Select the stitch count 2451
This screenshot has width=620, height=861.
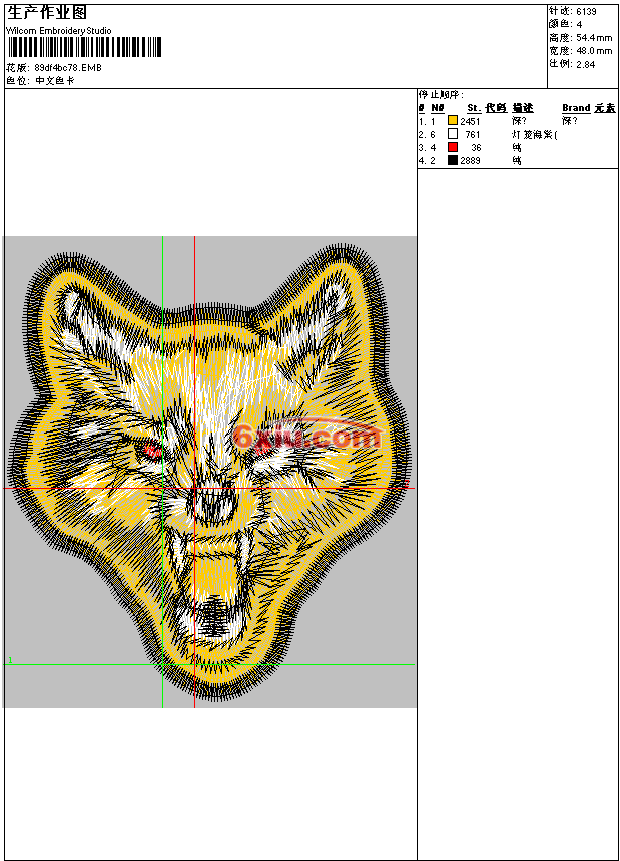[x=470, y=121]
